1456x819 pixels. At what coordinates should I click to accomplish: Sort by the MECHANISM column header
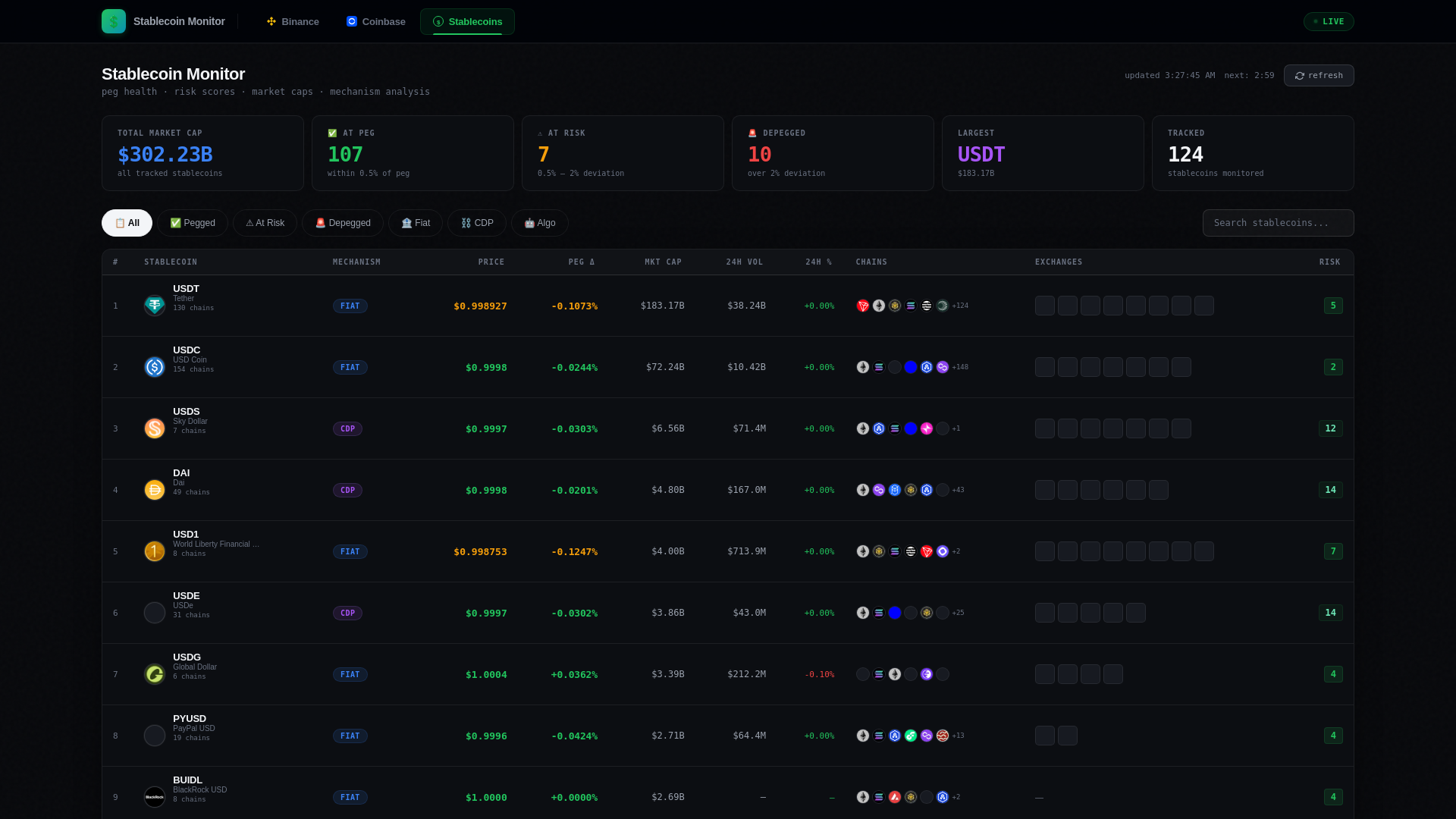(356, 262)
